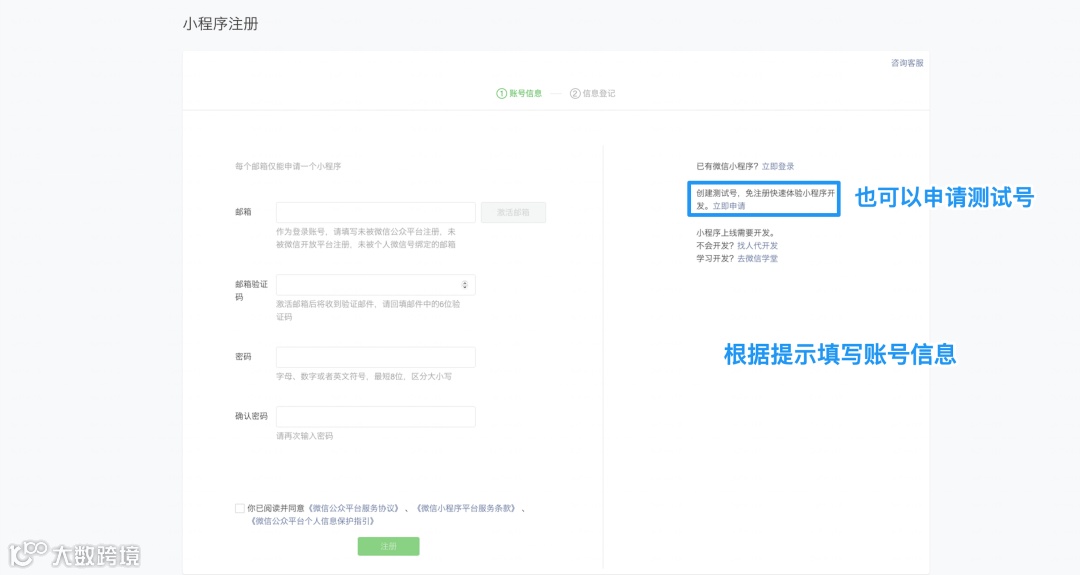Open the 去微信学堂 link
The height and width of the screenshot is (575, 1080).
pos(757,258)
